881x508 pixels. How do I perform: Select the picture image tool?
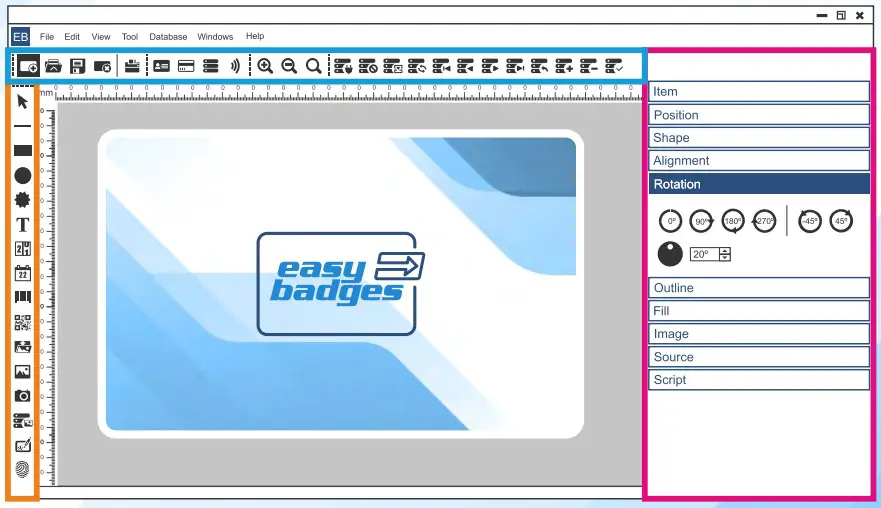click(22, 371)
